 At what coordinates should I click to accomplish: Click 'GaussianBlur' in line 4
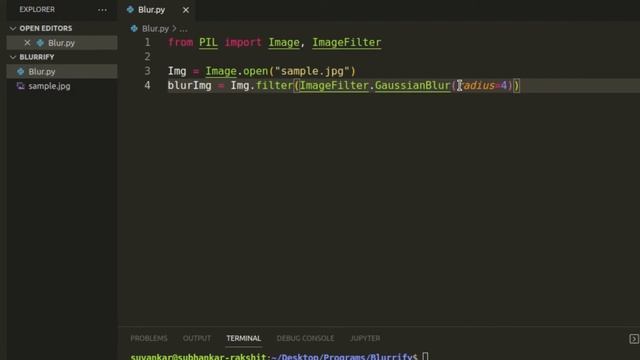(x=412, y=85)
